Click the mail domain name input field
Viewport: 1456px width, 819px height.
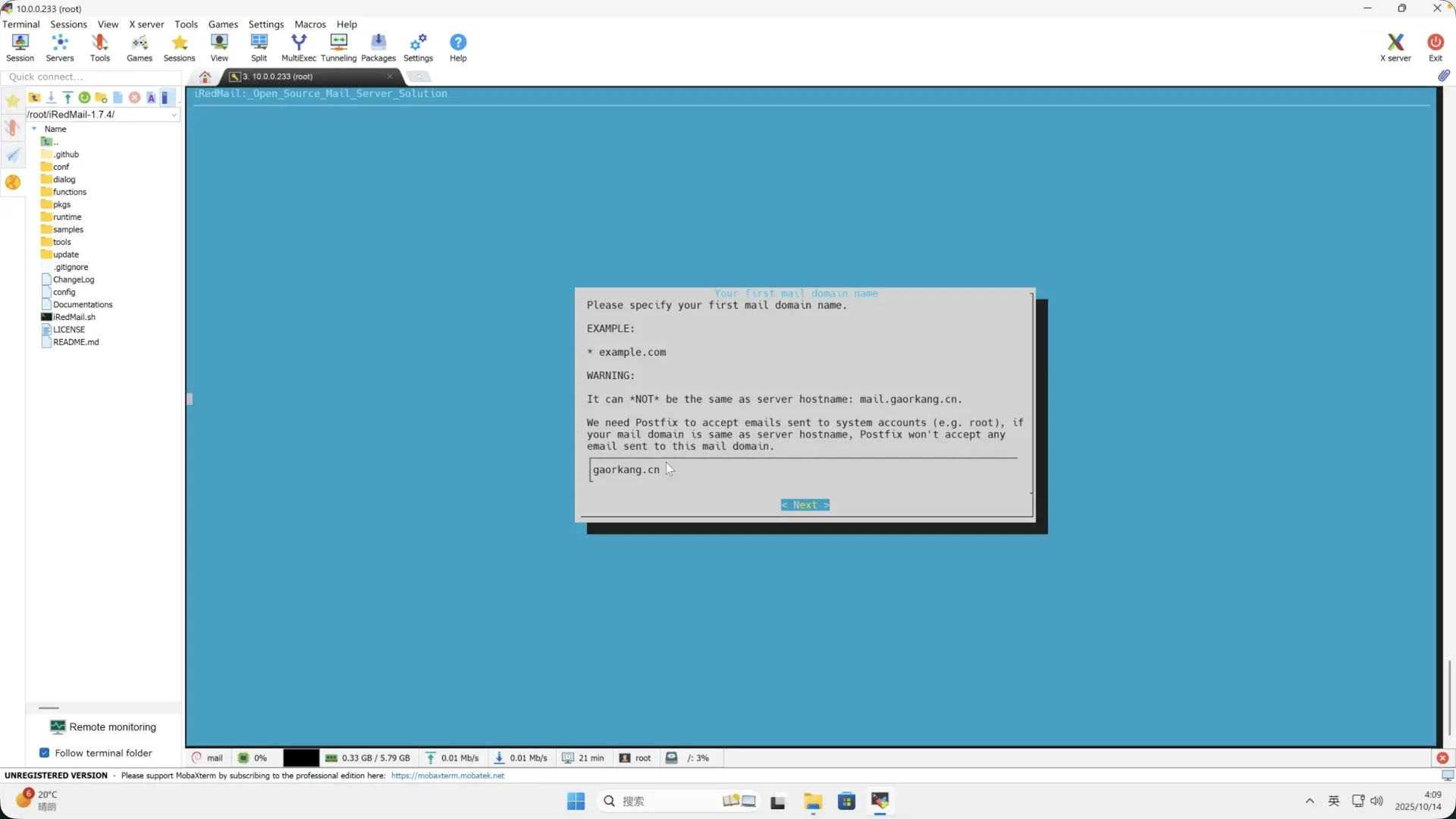click(x=802, y=470)
